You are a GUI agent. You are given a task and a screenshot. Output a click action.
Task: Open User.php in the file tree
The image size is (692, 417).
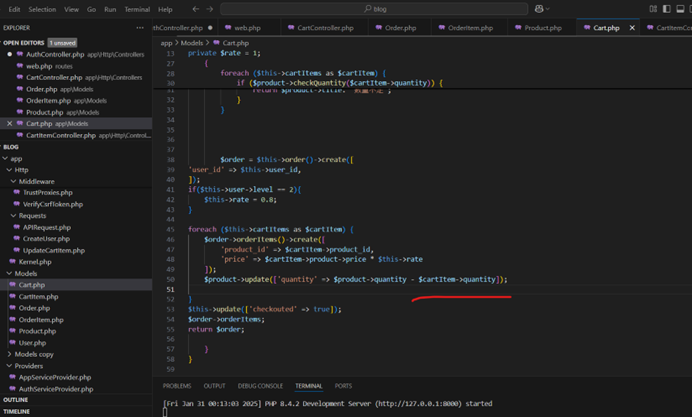click(32, 343)
